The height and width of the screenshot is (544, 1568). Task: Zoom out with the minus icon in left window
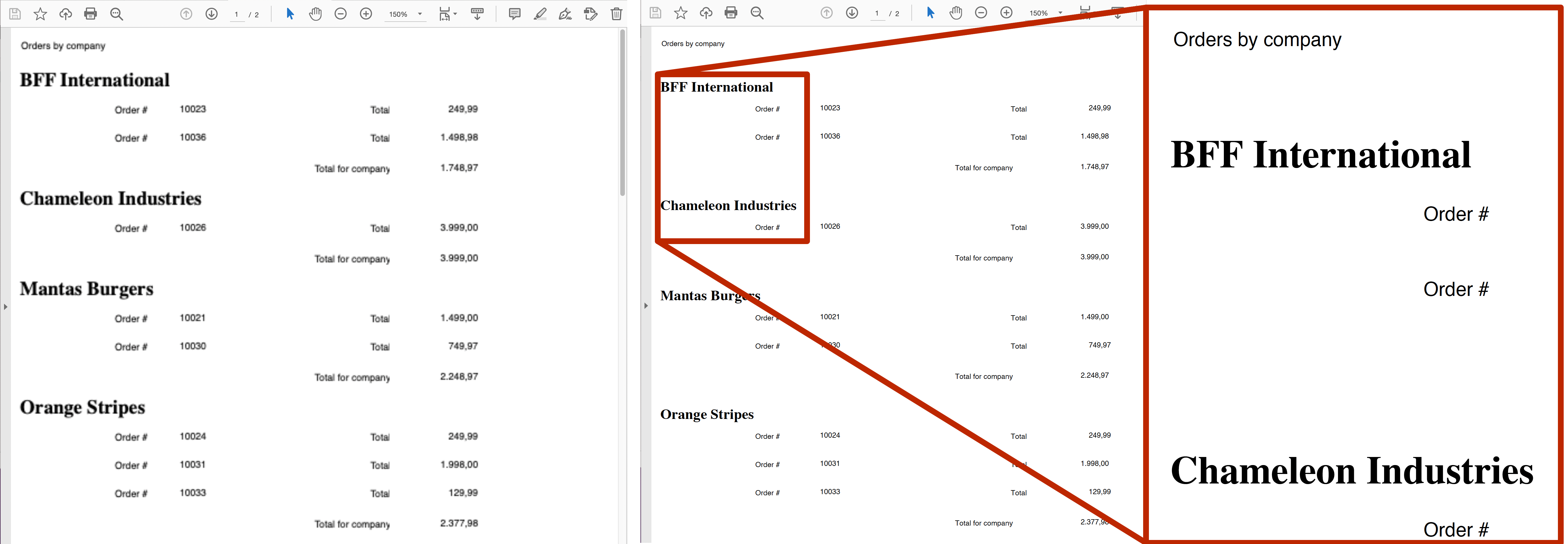pyautogui.click(x=341, y=13)
